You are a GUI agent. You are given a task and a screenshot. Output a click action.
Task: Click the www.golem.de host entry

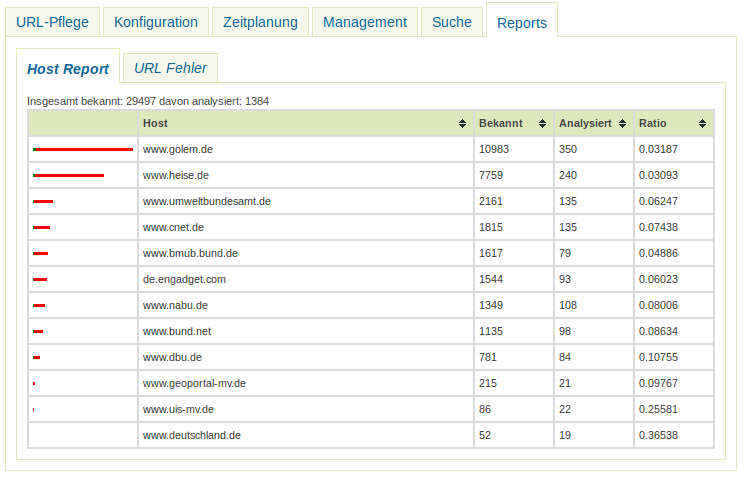[x=178, y=149]
